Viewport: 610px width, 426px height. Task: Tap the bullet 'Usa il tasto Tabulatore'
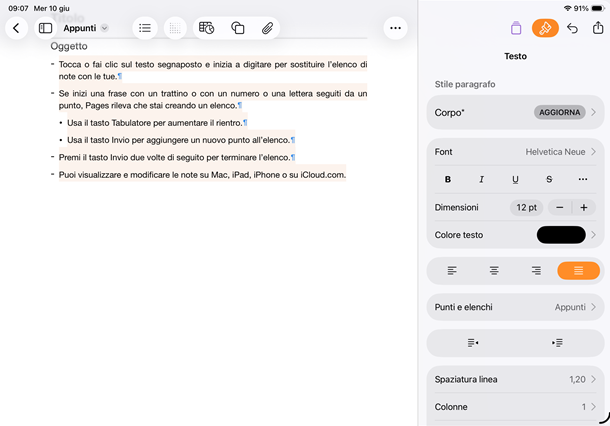tap(155, 123)
